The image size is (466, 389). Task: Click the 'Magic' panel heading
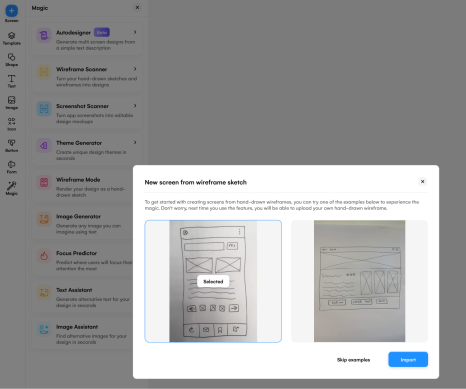tap(40, 8)
